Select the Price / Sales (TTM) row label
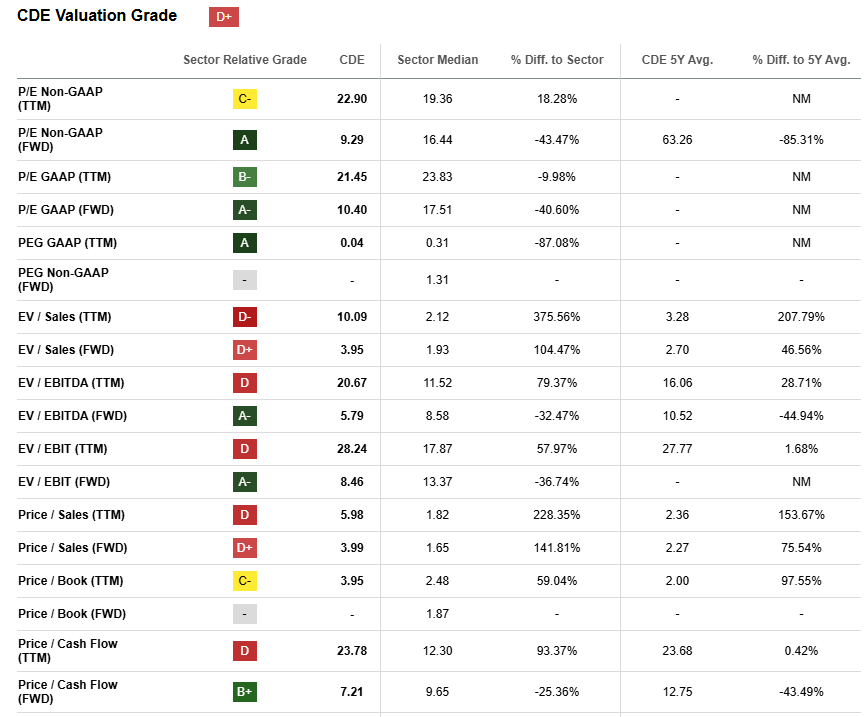 71,515
